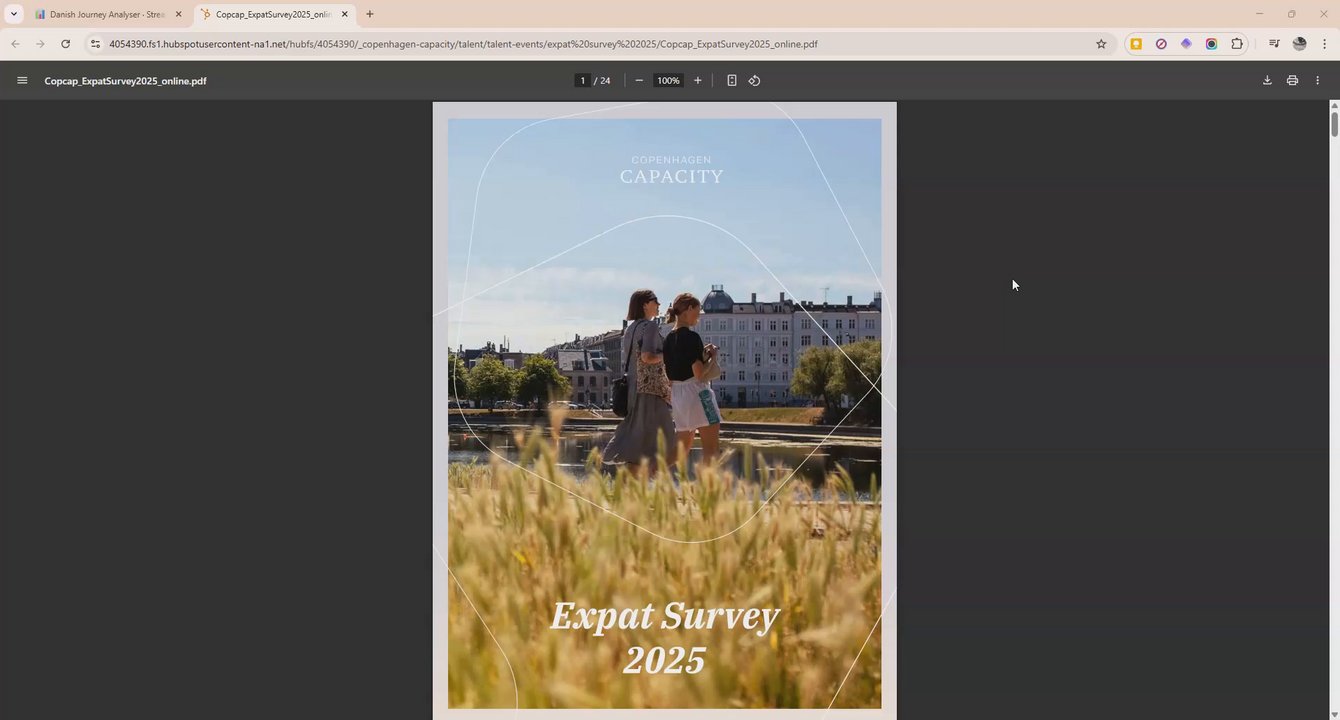Click the vertical scrollbar thumb
This screenshot has height=720, width=1340.
tap(1334, 124)
